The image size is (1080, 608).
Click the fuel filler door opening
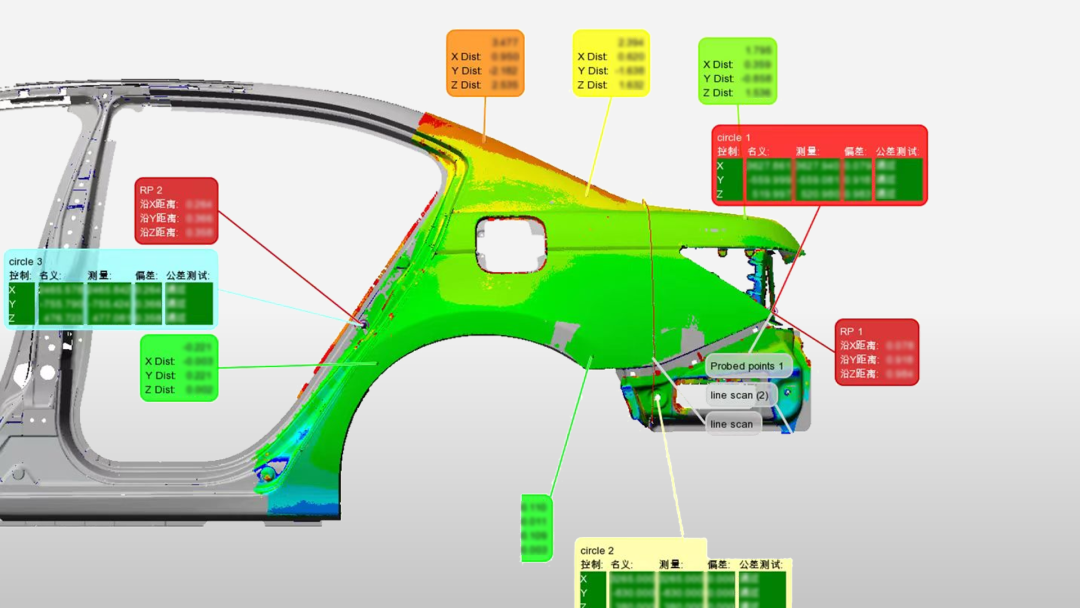[x=512, y=243]
